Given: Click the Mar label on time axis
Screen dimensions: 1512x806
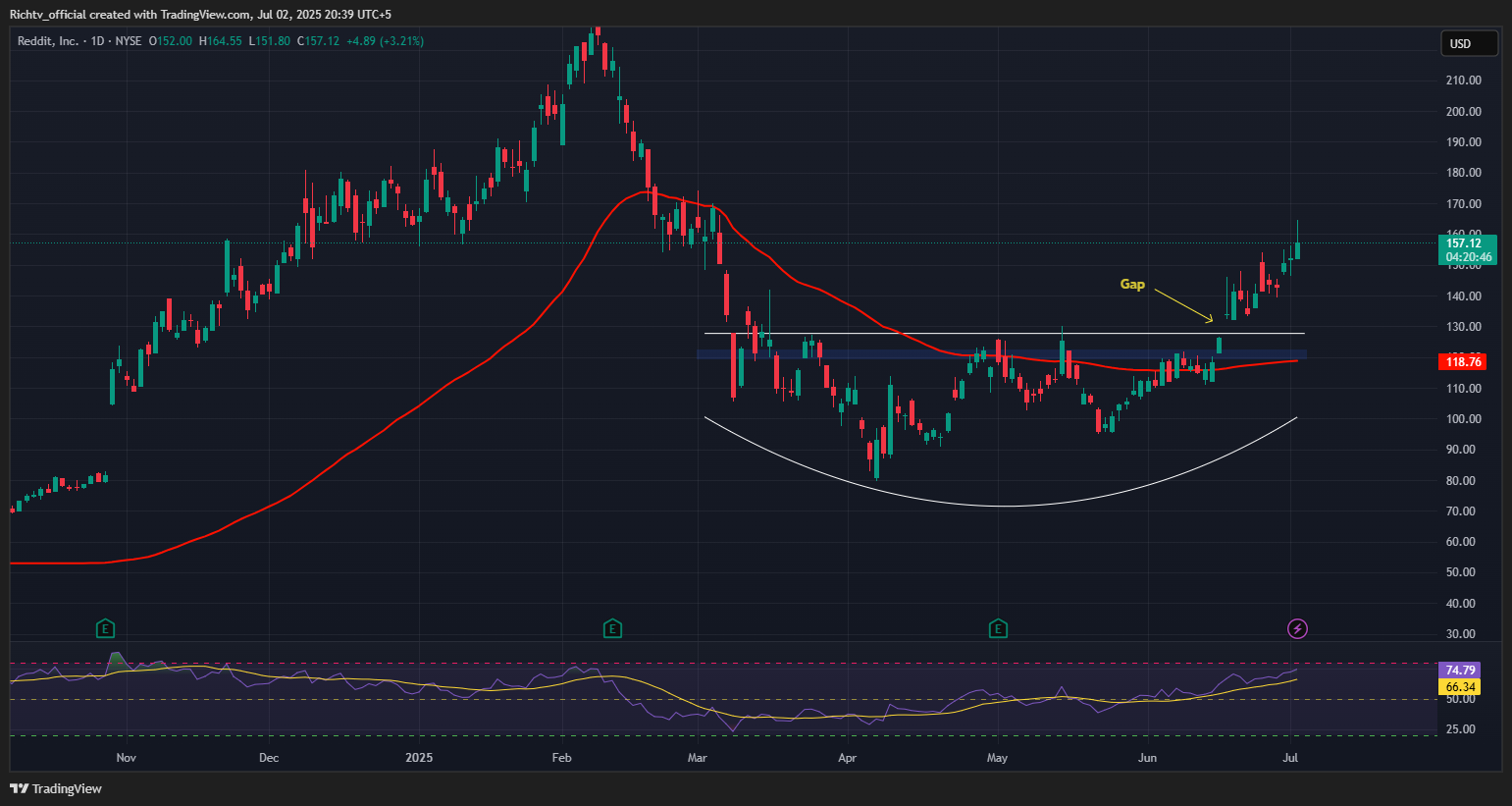Looking at the screenshot, I should pos(698,758).
